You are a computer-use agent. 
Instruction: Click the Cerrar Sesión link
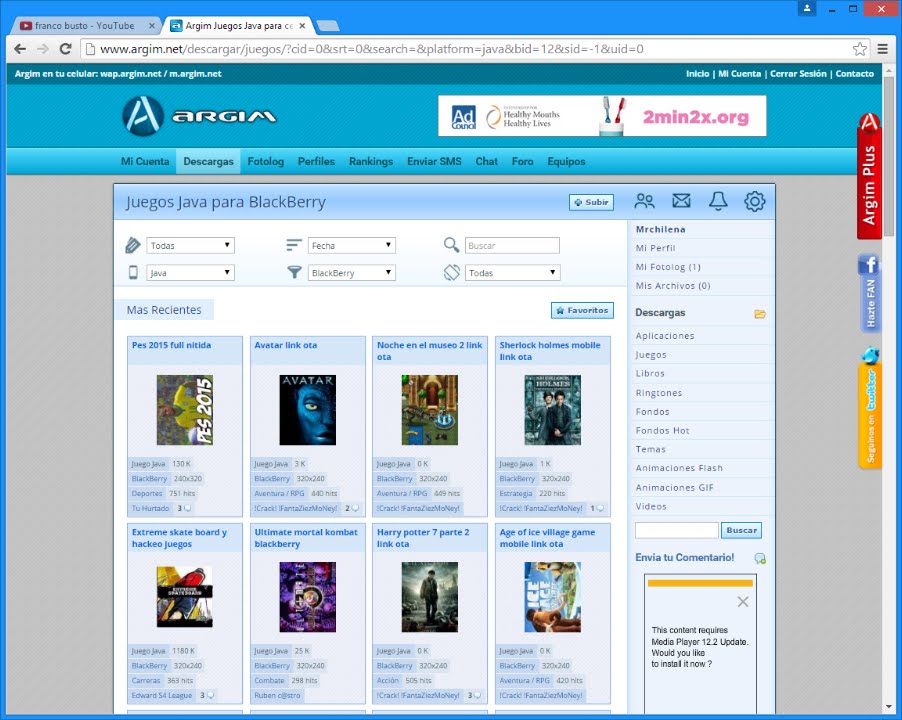pos(798,74)
